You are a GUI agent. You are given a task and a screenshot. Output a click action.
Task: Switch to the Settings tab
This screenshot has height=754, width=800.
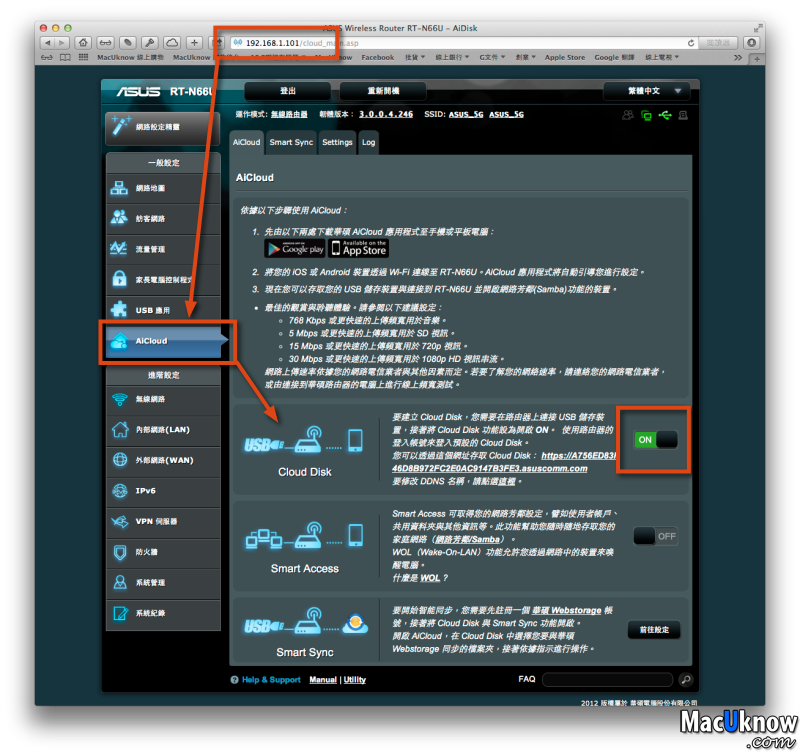[x=337, y=143]
